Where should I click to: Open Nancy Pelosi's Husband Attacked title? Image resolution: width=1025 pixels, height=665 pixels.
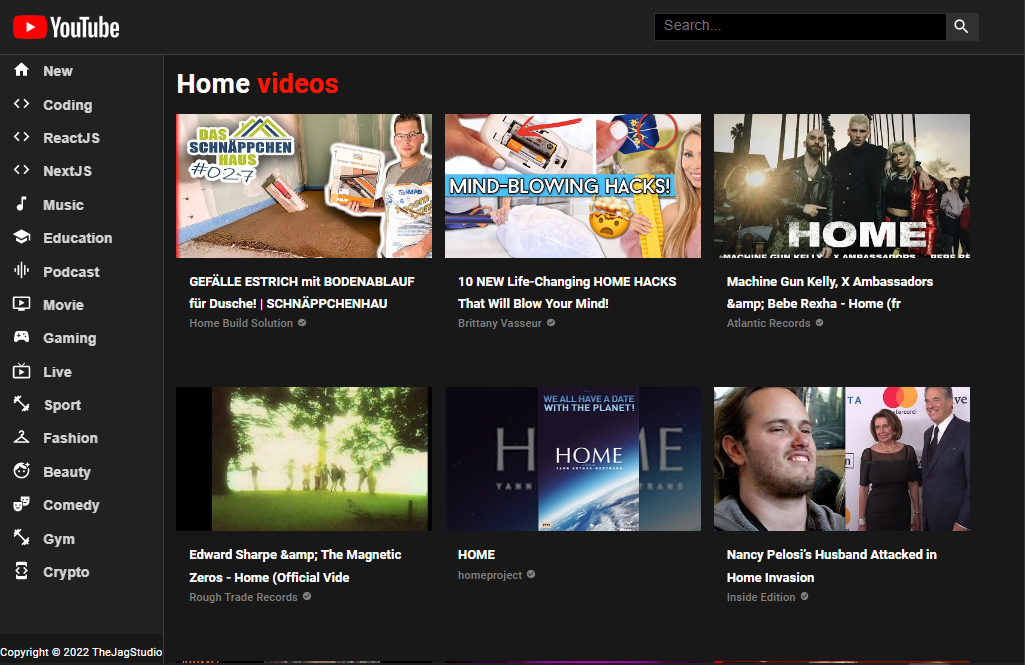click(x=832, y=566)
